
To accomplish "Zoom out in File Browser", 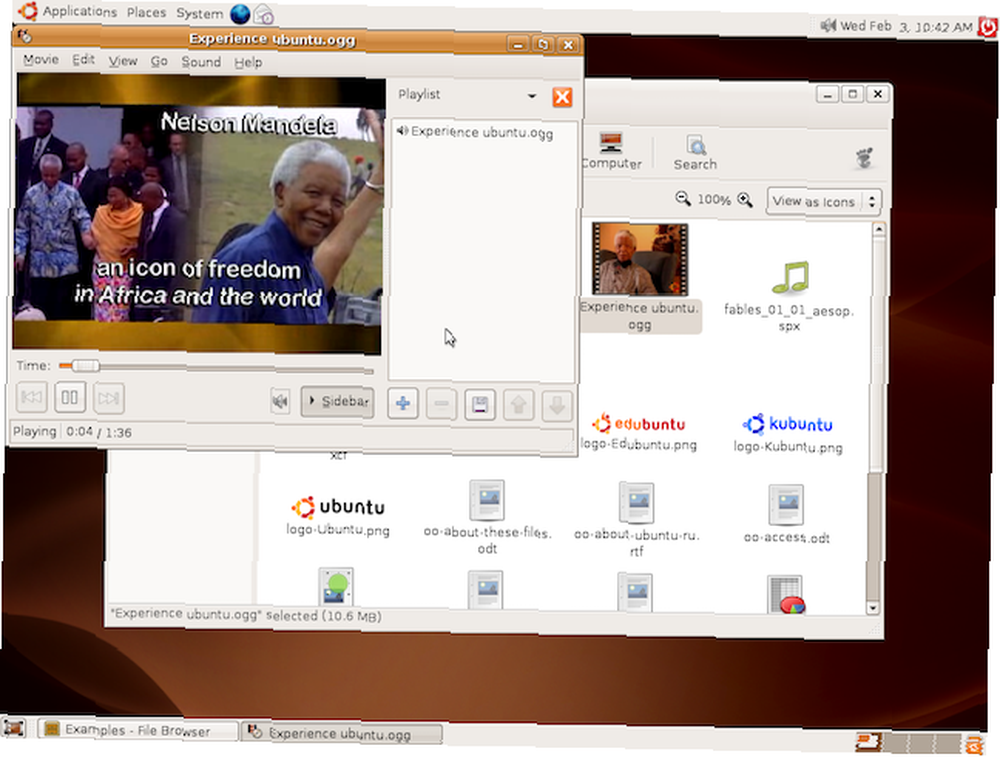I will tap(682, 198).
